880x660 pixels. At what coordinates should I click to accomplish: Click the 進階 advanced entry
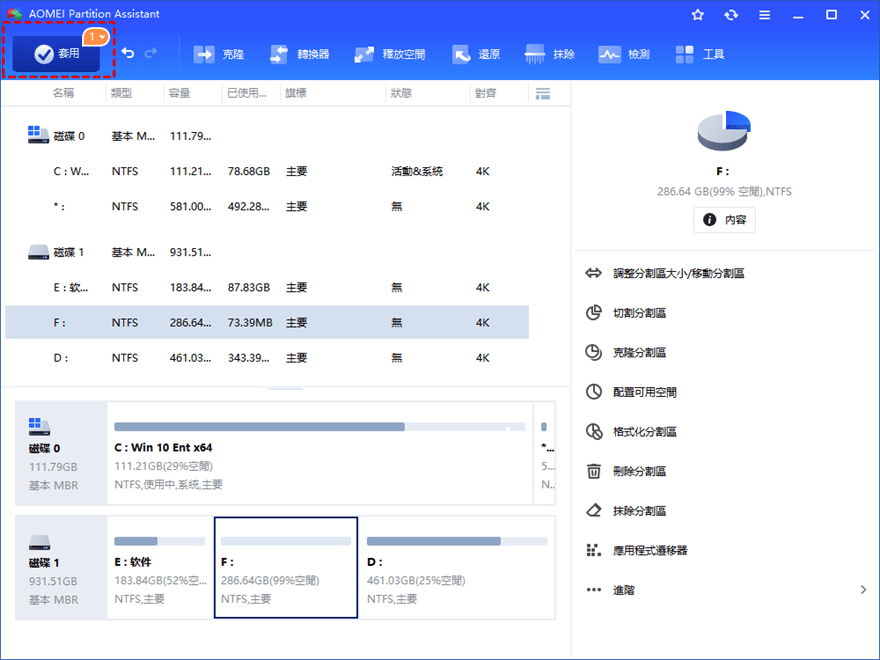(624, 590)
